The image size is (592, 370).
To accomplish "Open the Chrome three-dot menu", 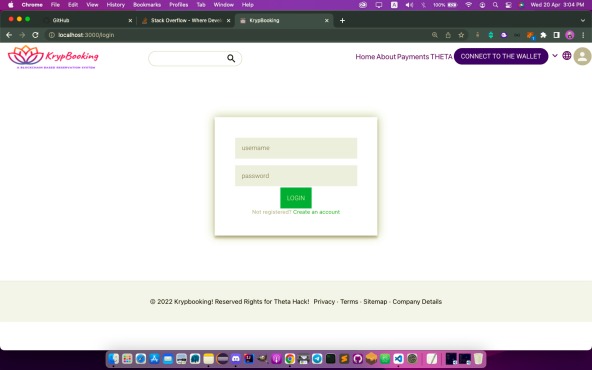I will point(583,35).
